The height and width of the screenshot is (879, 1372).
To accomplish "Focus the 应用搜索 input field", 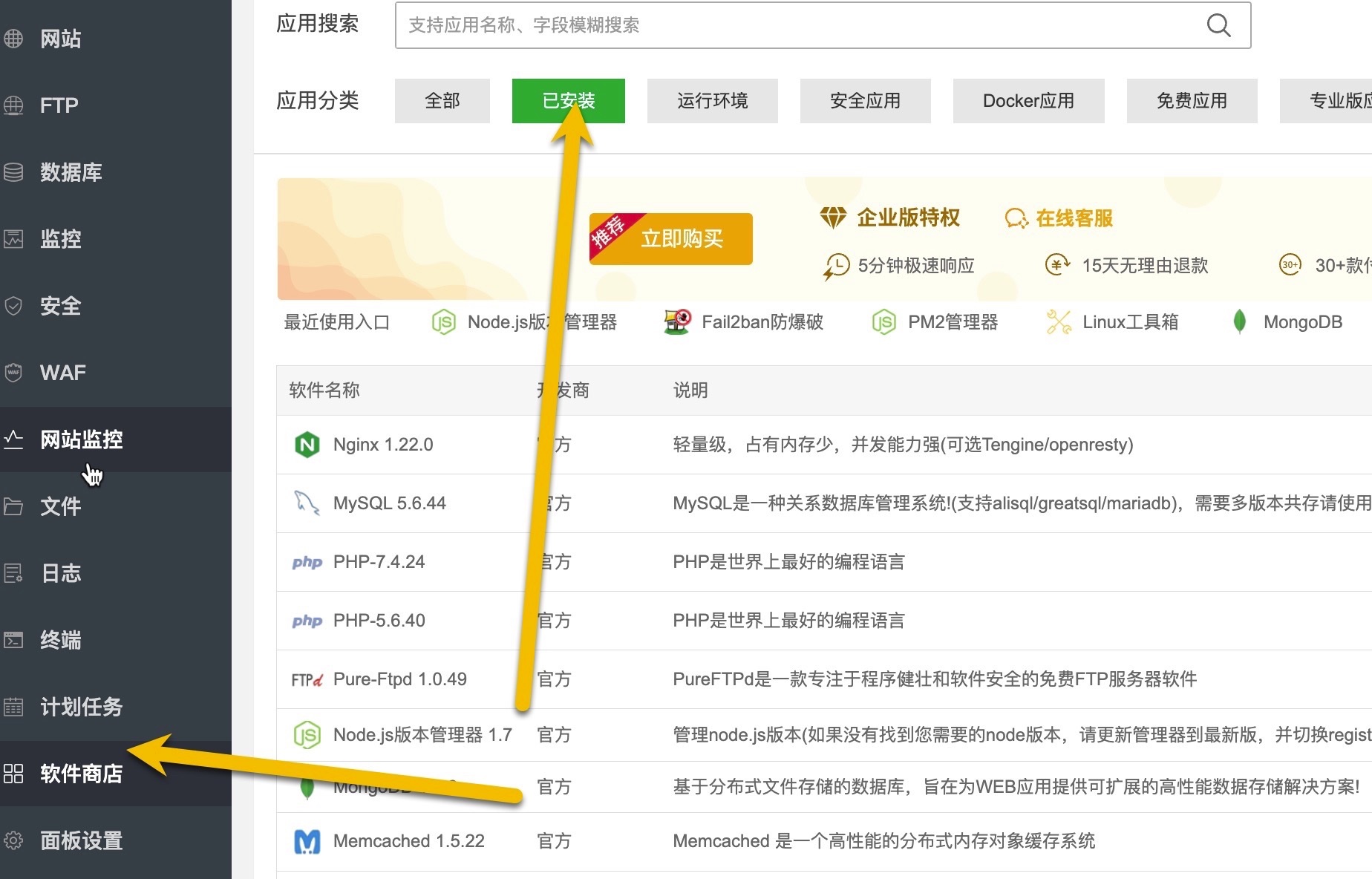I will pyautogui.click(x=823, y=25).
